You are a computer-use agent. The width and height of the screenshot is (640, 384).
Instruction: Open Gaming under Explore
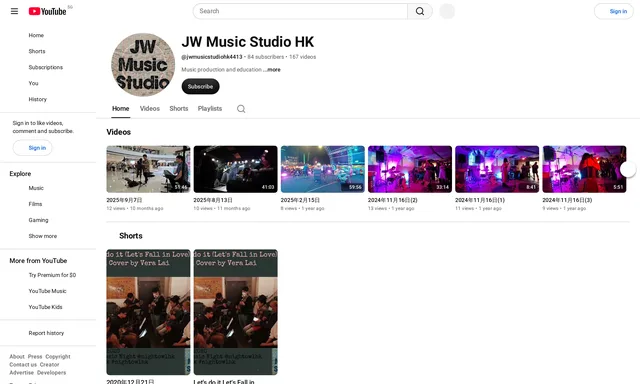pos(38,220)
